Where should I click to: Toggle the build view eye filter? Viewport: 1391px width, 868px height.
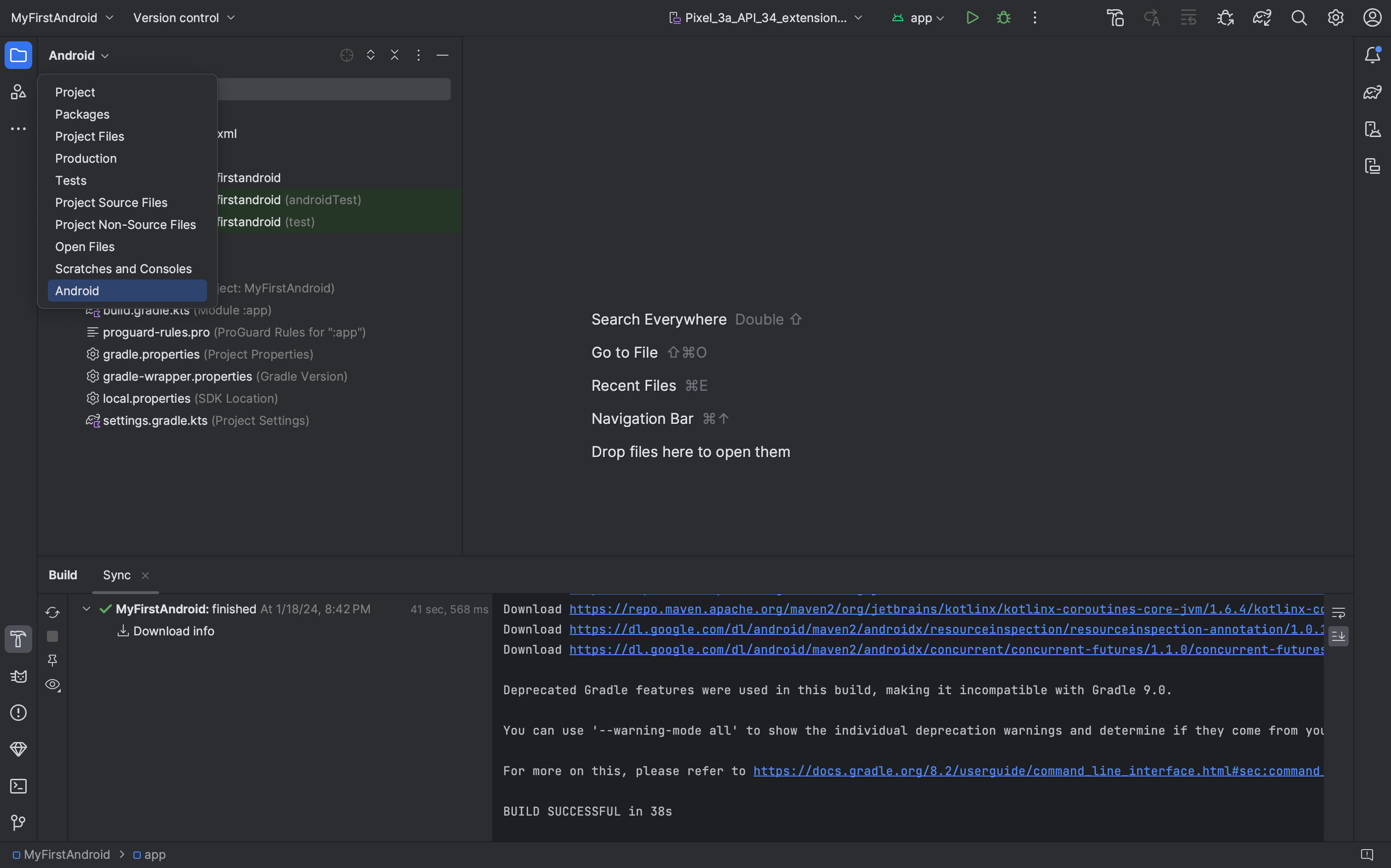tap(52, 684)
